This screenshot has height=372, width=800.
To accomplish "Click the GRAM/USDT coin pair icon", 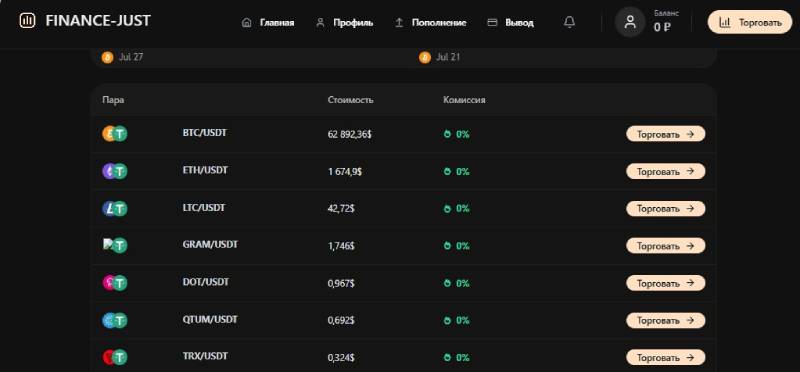I will (115, 245).
